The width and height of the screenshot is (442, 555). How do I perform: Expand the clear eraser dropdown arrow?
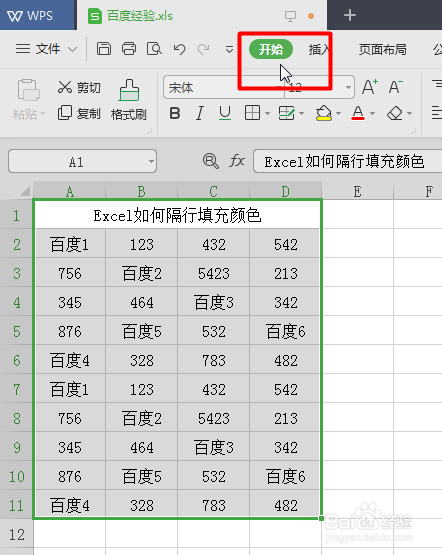(409, 114)
